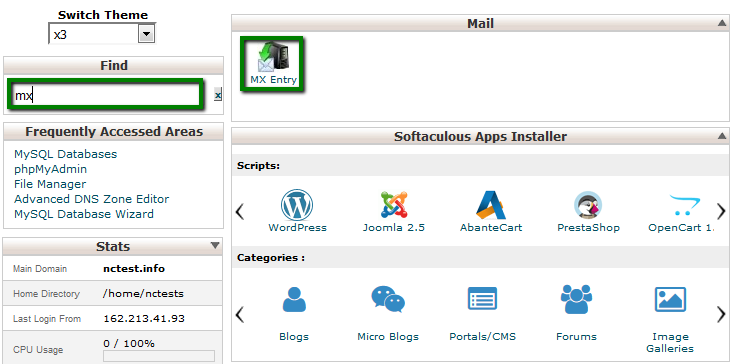Viewport: 733px width, 364px height.
Task: Click the 0 / 100% CPU value
Action: [x=129, y=344]
